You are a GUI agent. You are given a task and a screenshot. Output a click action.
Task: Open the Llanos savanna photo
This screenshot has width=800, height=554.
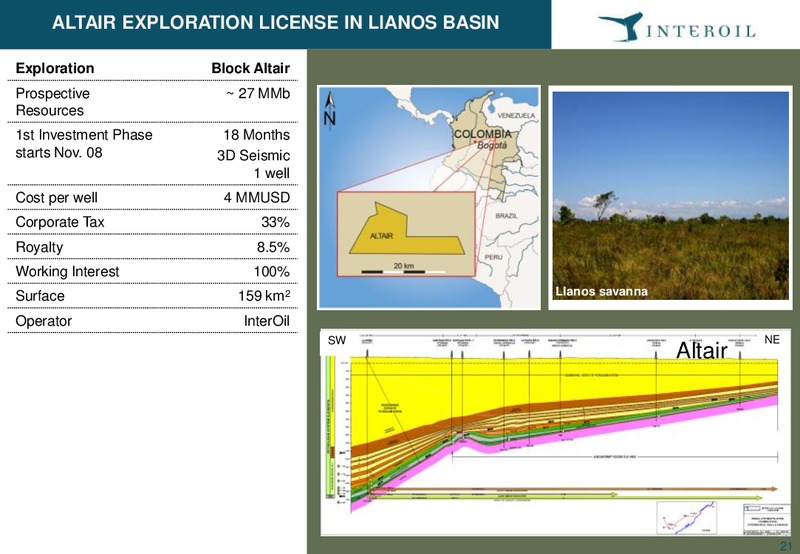pyautogui.click(x=670, y=196)
